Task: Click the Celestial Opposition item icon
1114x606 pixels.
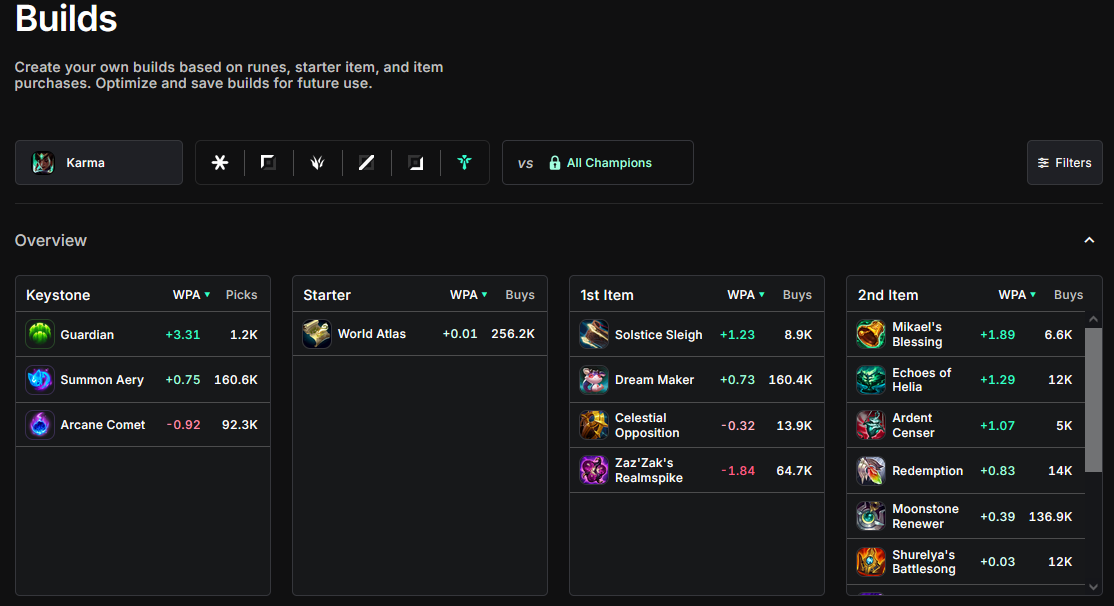Action: point(594,425)
